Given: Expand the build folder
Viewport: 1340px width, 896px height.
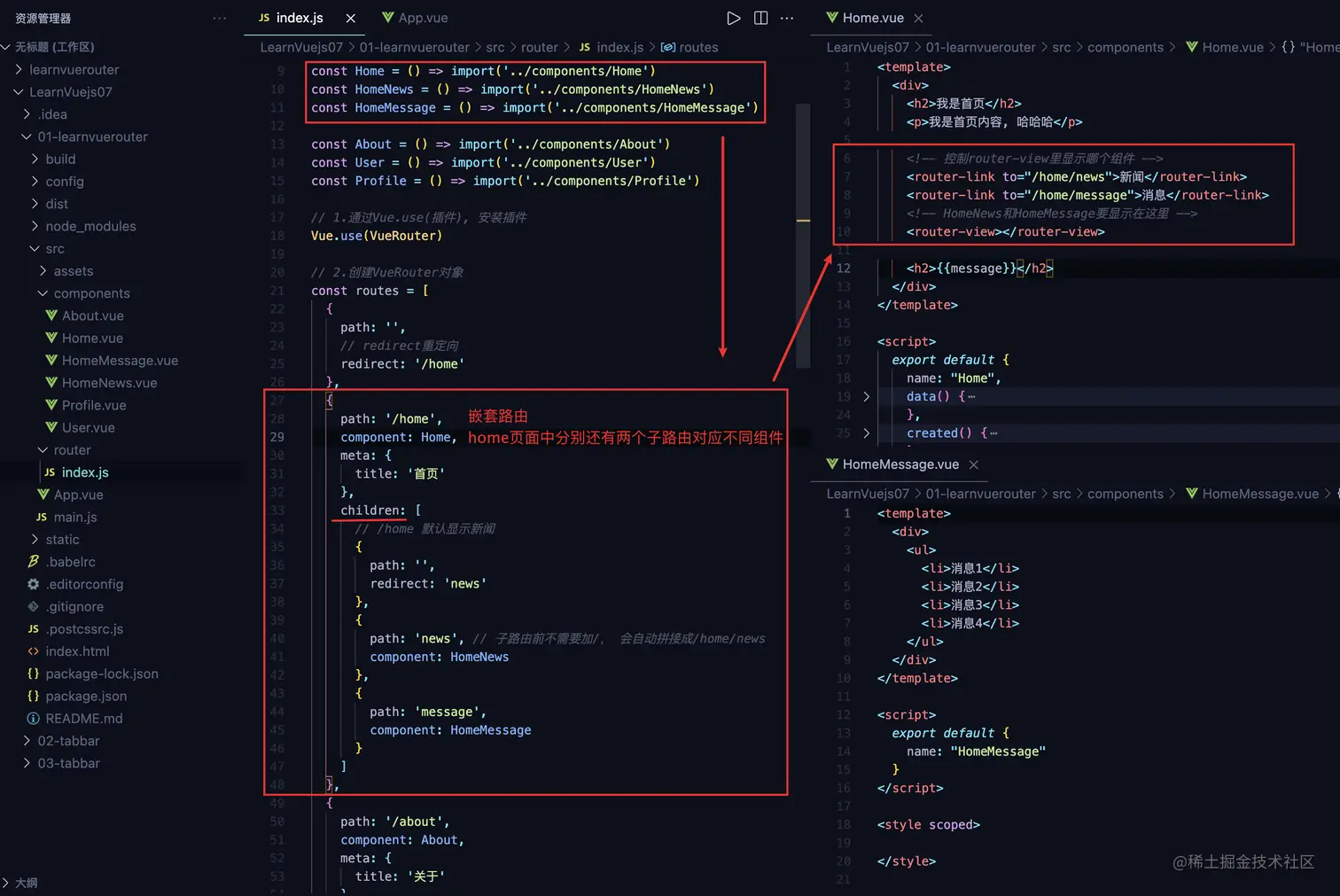Looking at the screenshot, I should click(60, 160).
